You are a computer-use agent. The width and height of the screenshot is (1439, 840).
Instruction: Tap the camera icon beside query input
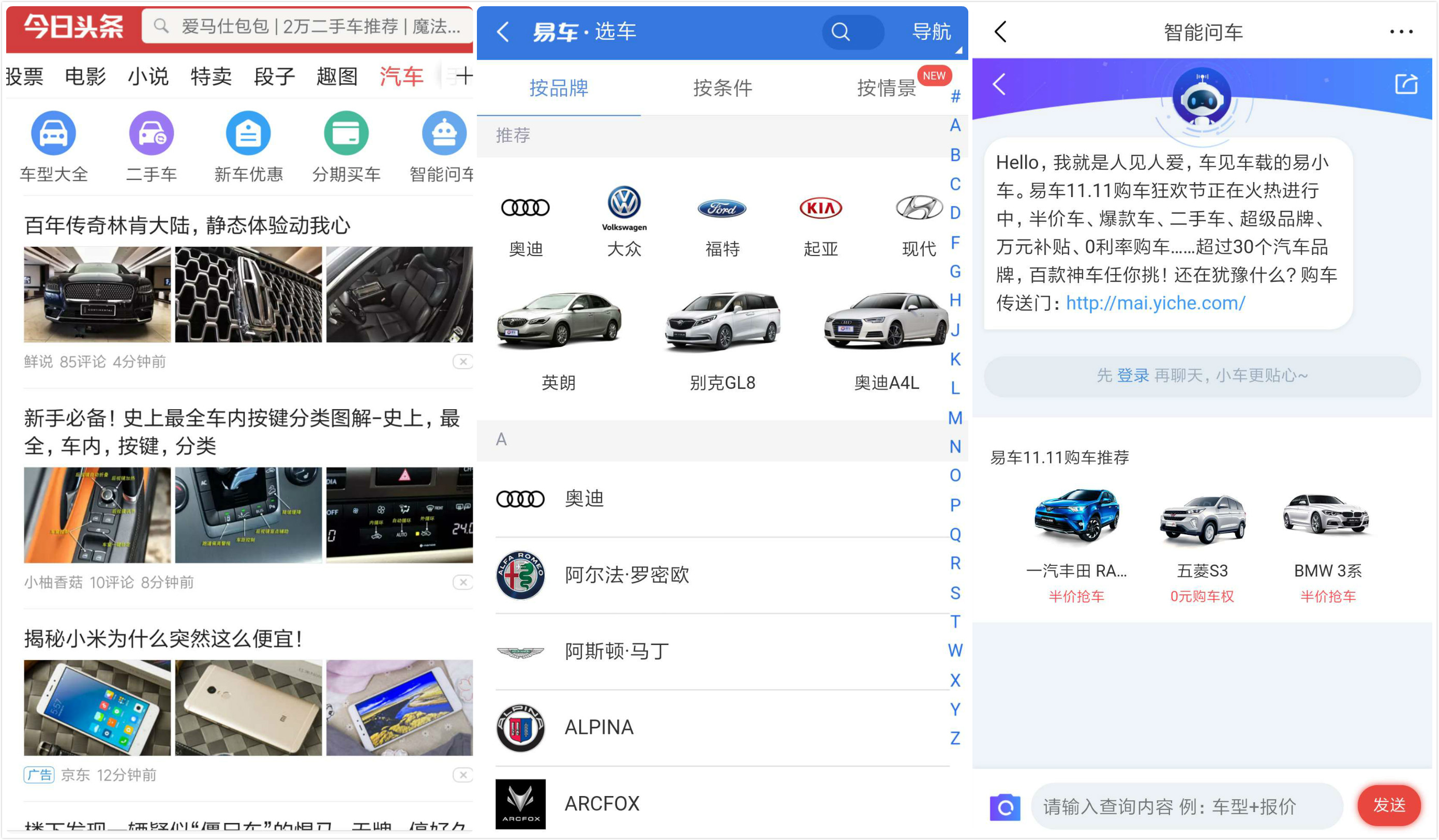[x=1005, y=806]
